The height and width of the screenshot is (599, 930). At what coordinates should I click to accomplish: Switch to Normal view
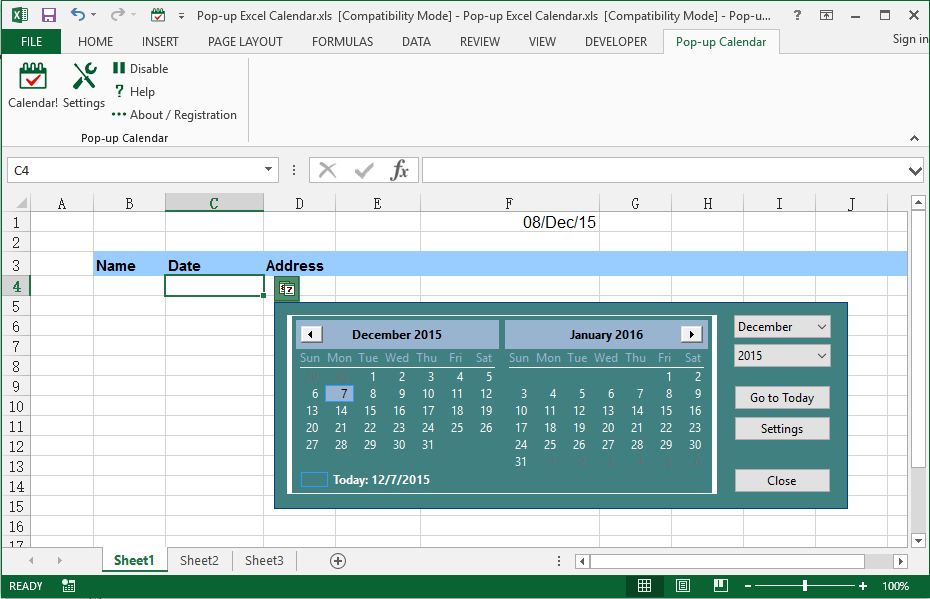tap(645, 586)
